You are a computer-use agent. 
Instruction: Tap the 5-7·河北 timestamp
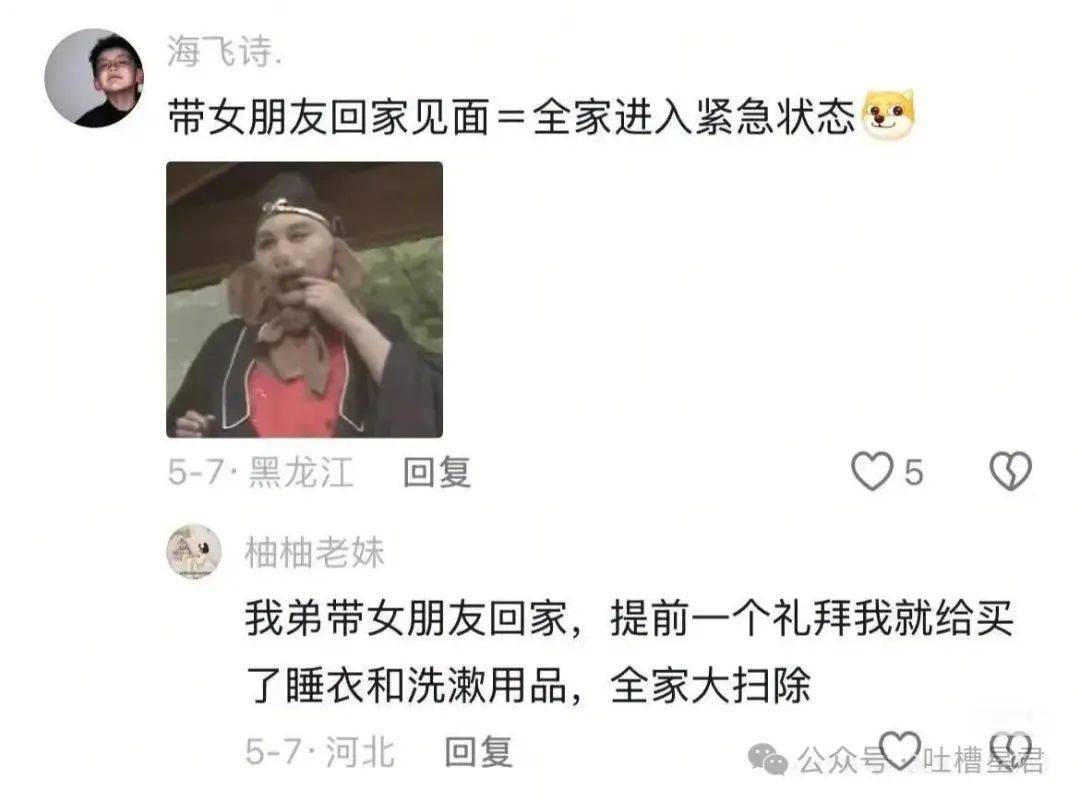(320, 751)
